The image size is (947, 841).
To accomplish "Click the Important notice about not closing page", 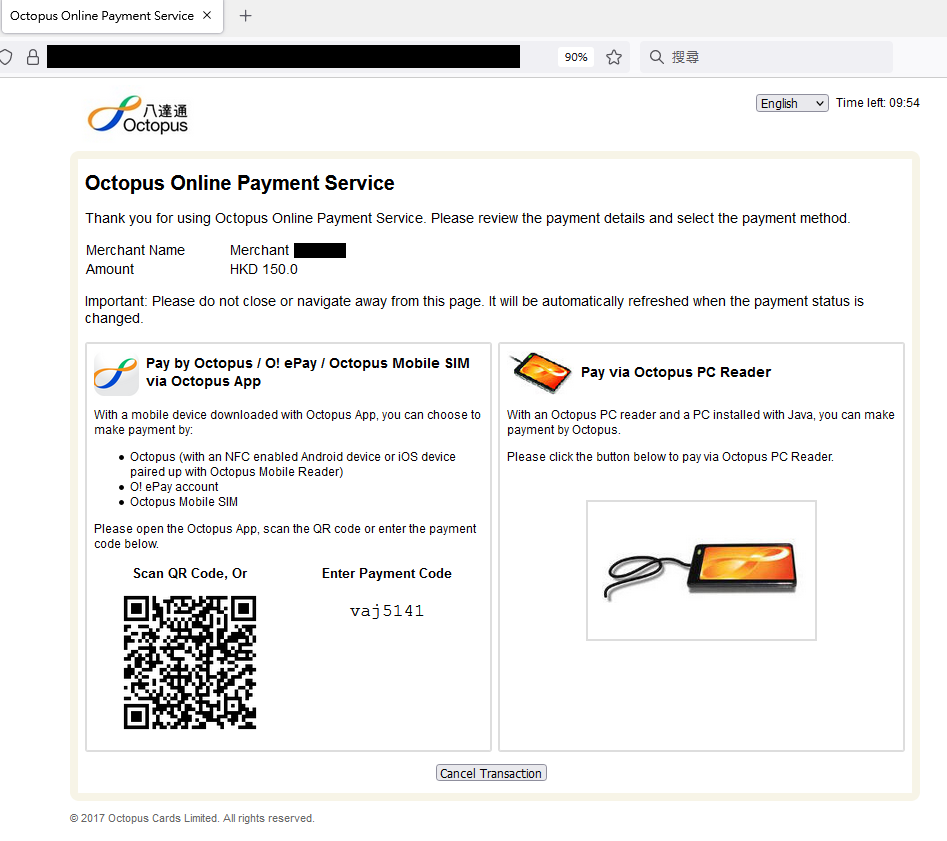I will click(x=474, y=309).
